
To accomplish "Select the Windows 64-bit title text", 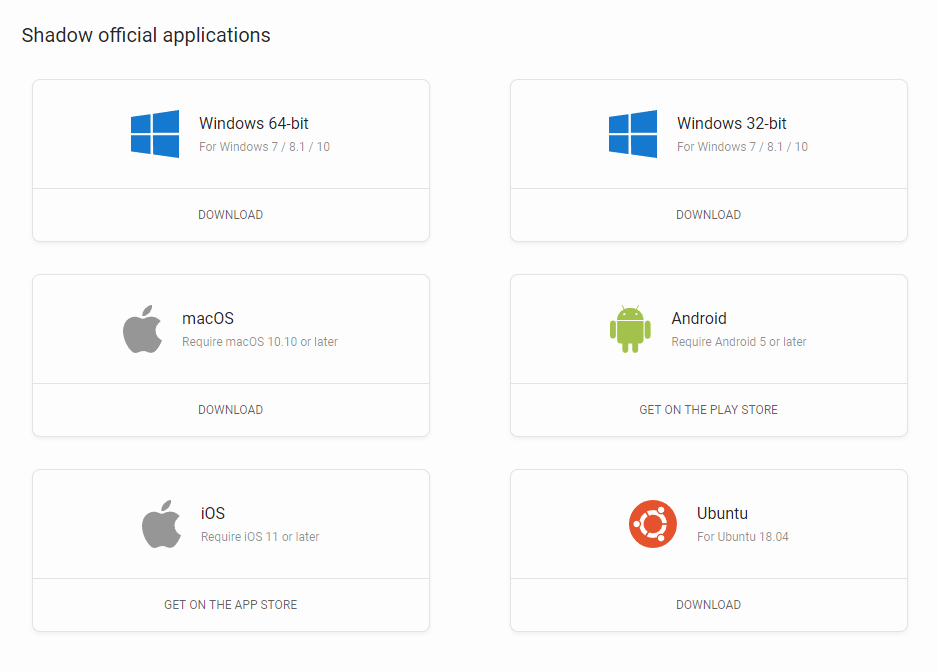I will 254,124.
